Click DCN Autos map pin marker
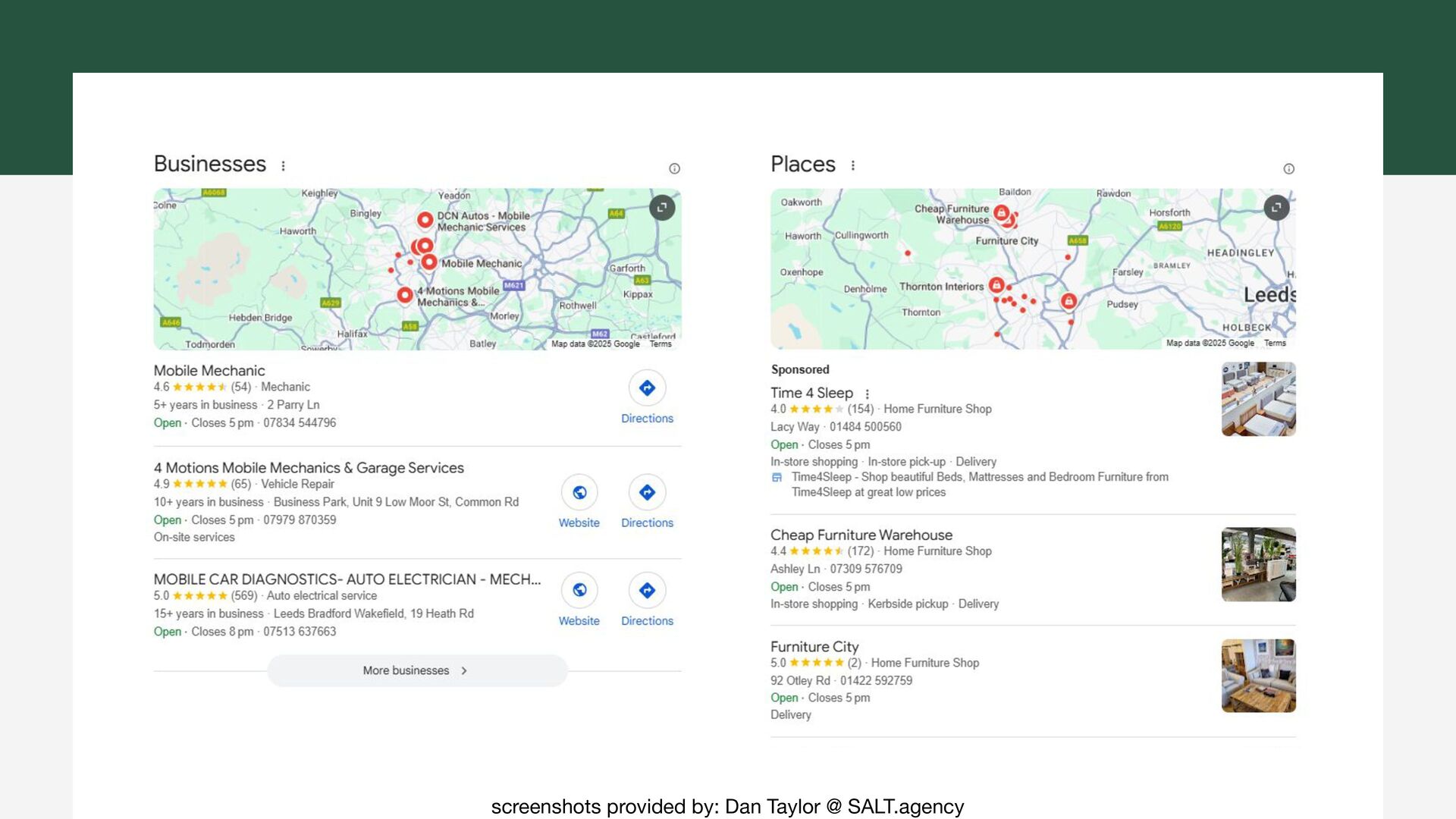 [x=425, y=219]
